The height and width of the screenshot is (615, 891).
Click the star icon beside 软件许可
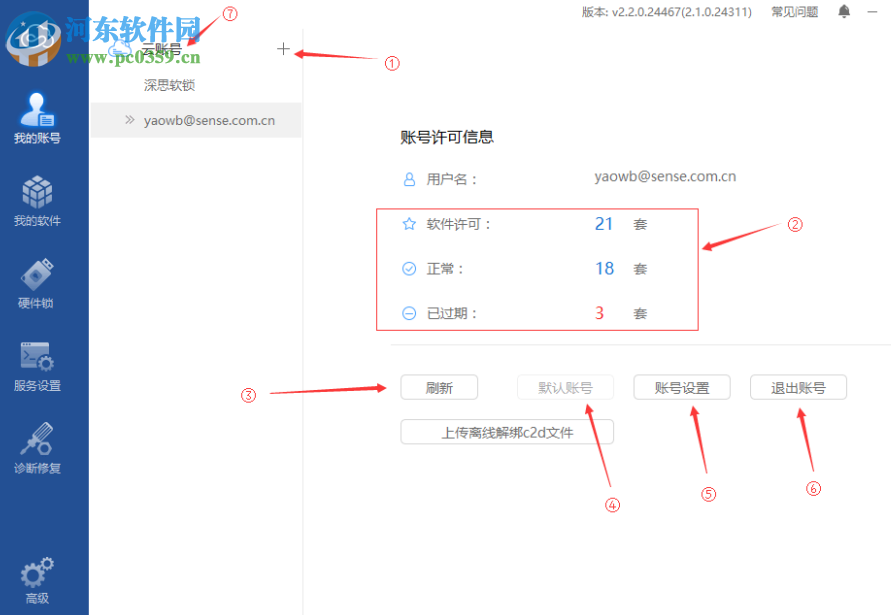(x=408, y=224)
